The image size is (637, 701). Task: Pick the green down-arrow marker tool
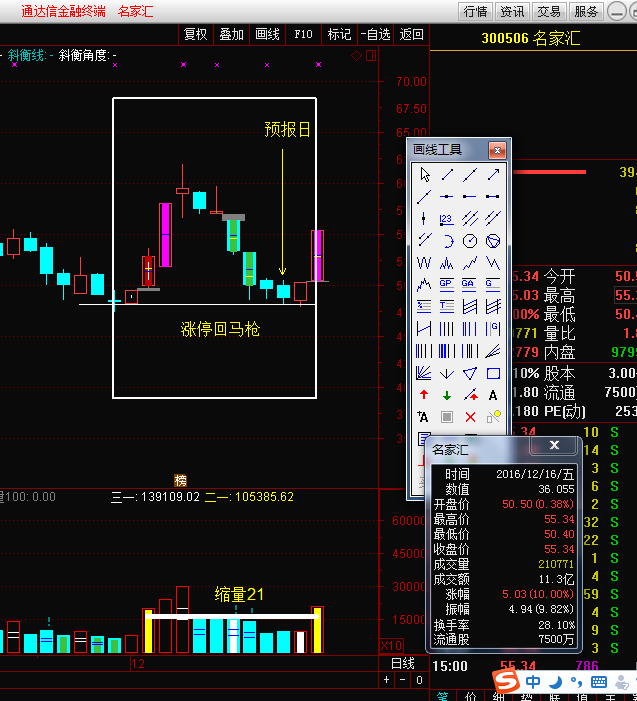pyautogui.click(x=447, y=395)
